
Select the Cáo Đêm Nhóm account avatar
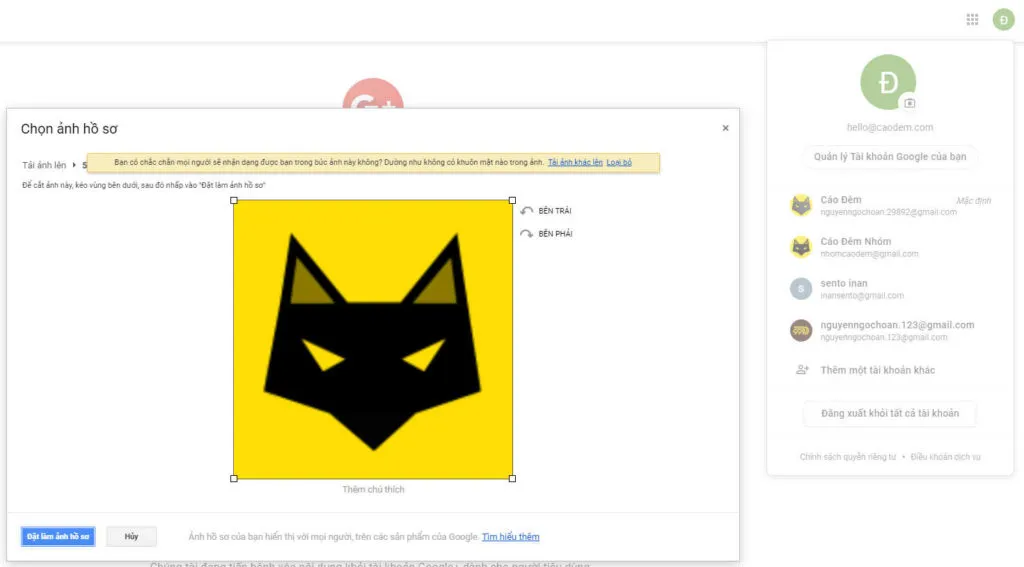[x=801, y=247]
